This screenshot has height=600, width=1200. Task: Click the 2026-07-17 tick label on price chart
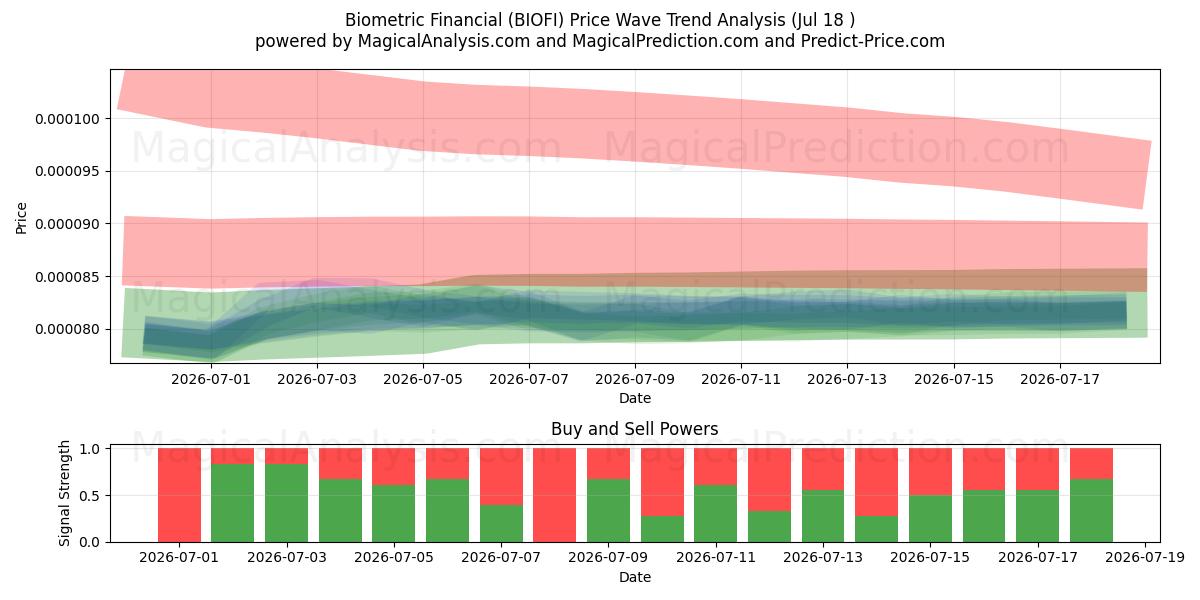coord(1059,380)
